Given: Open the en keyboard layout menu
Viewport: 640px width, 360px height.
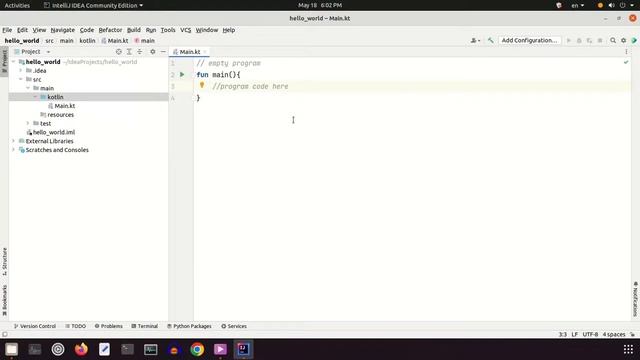Looking at the screenshot, I should (x=577, y=5).
